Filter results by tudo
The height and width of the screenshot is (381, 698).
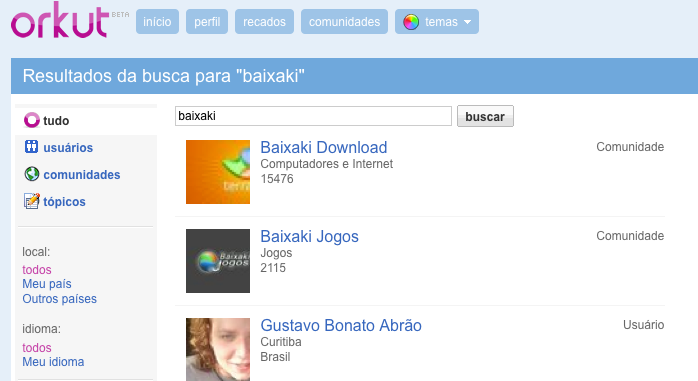[56, 121]
